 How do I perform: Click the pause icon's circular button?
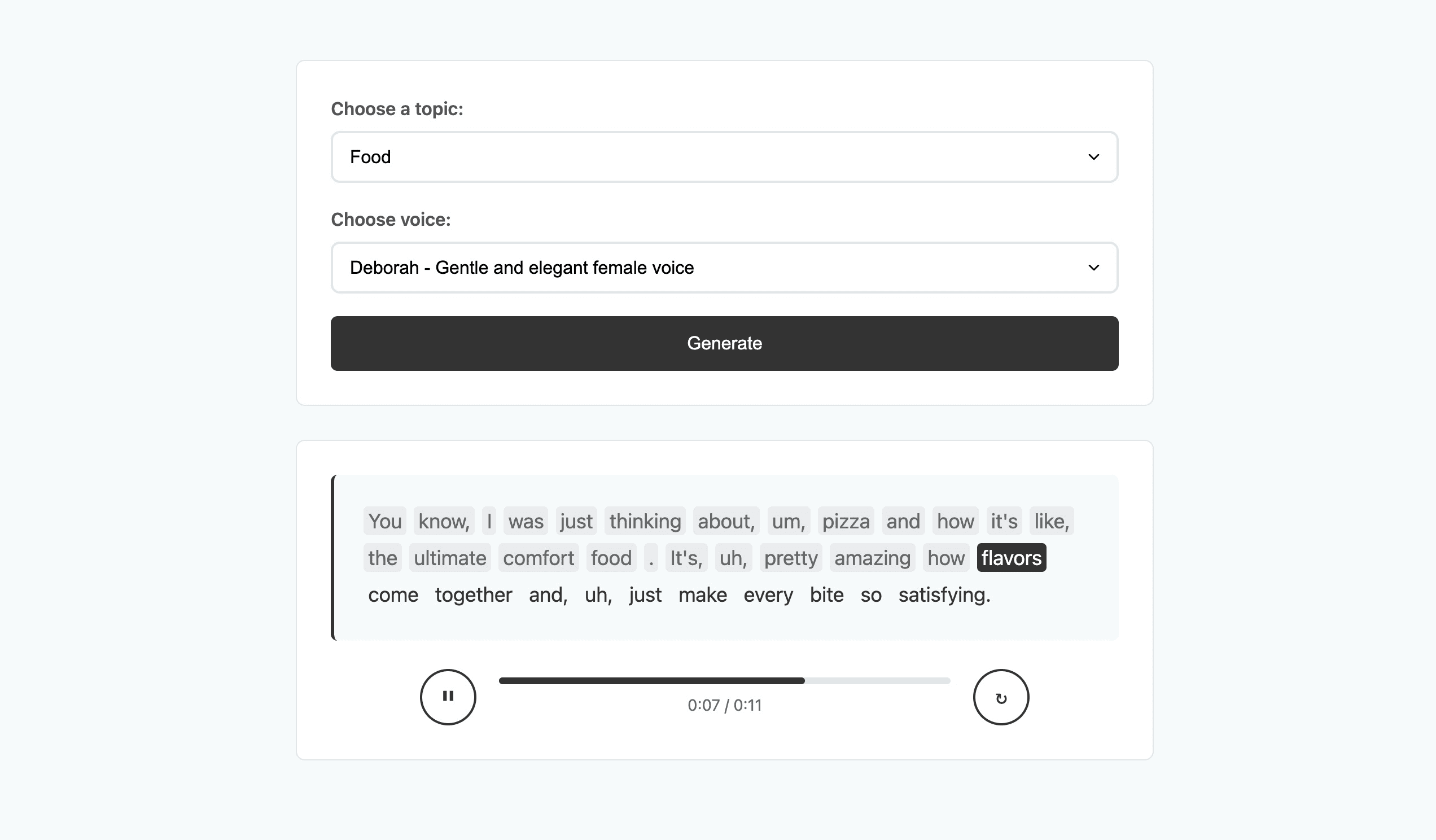tap(448, 697)
